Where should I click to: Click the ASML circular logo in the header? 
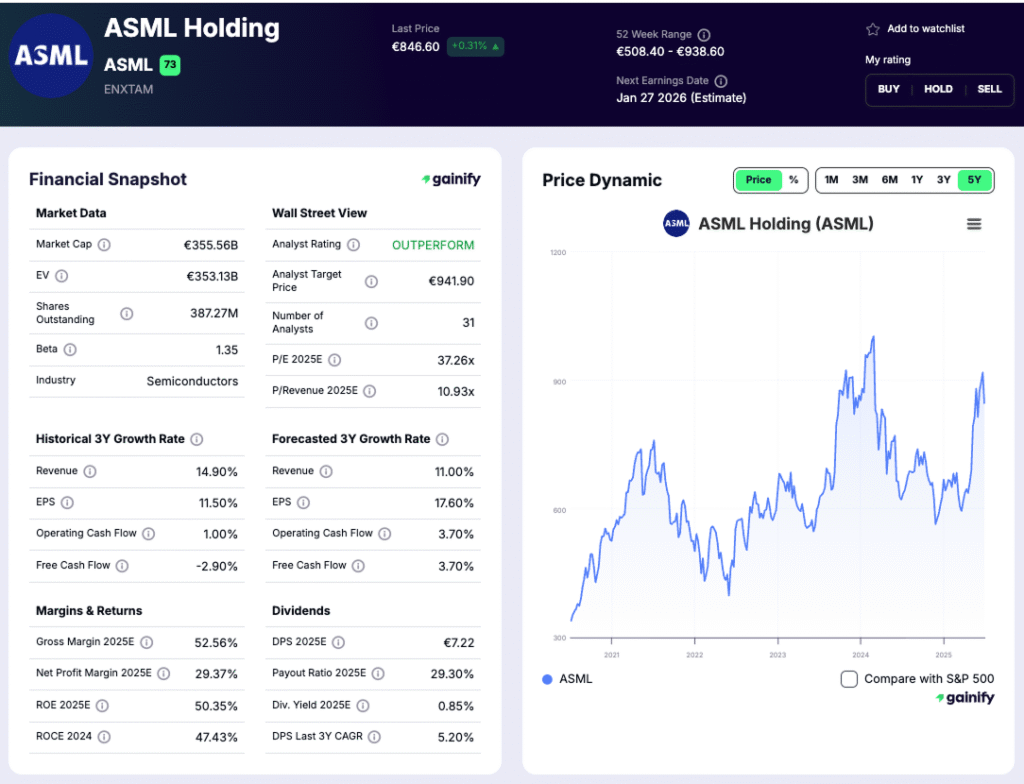click(51, 56)
